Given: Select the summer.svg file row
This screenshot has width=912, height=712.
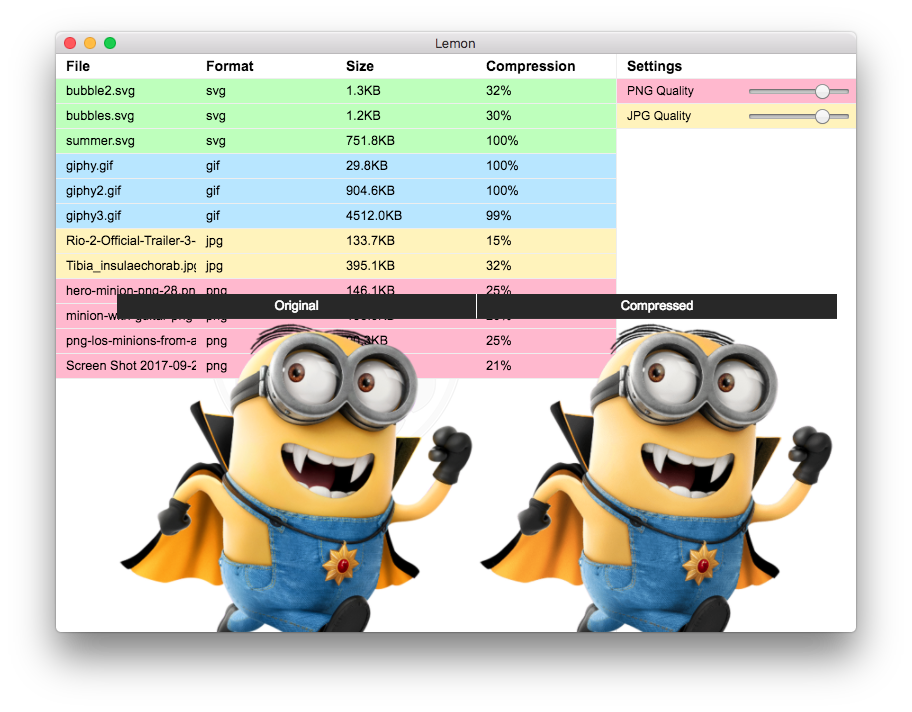Looking at the screenshot, I should (336, 141).
